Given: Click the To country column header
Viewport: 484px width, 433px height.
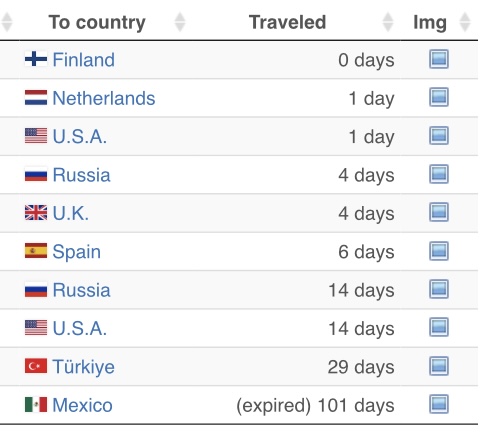Looking at the screenshot, I should click(97, 22).
